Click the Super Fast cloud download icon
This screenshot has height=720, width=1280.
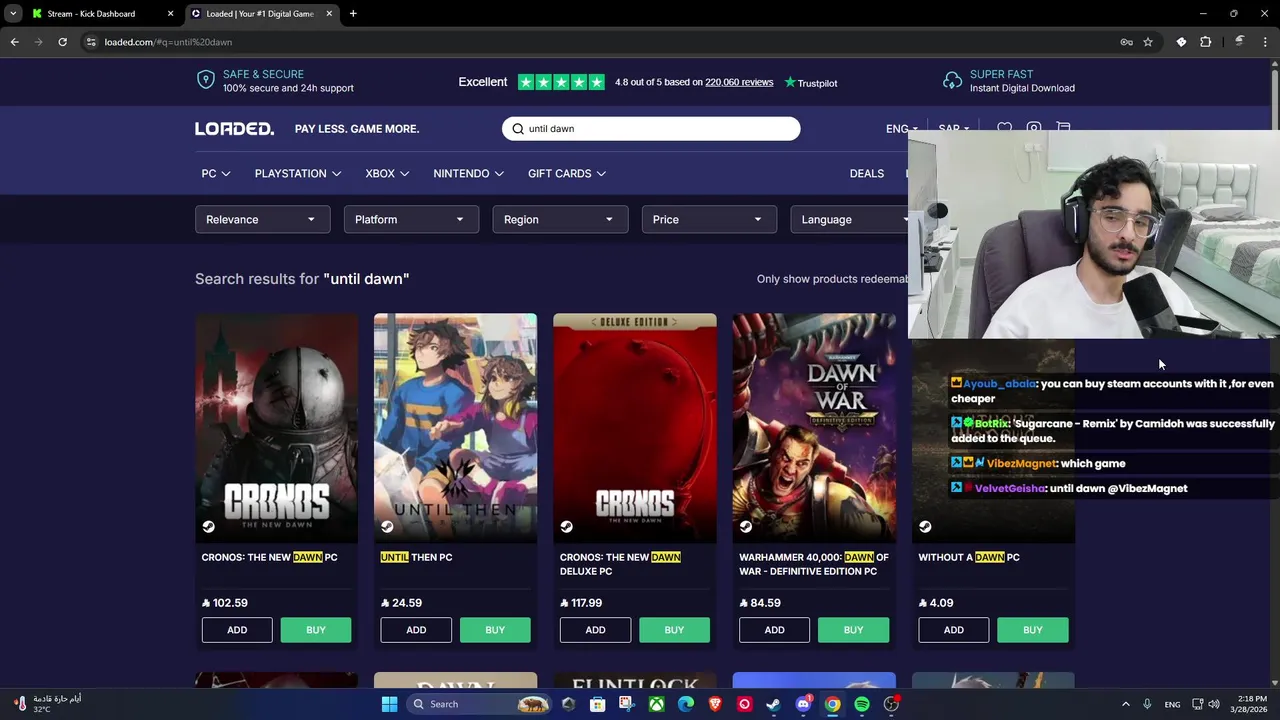[952, 80]
